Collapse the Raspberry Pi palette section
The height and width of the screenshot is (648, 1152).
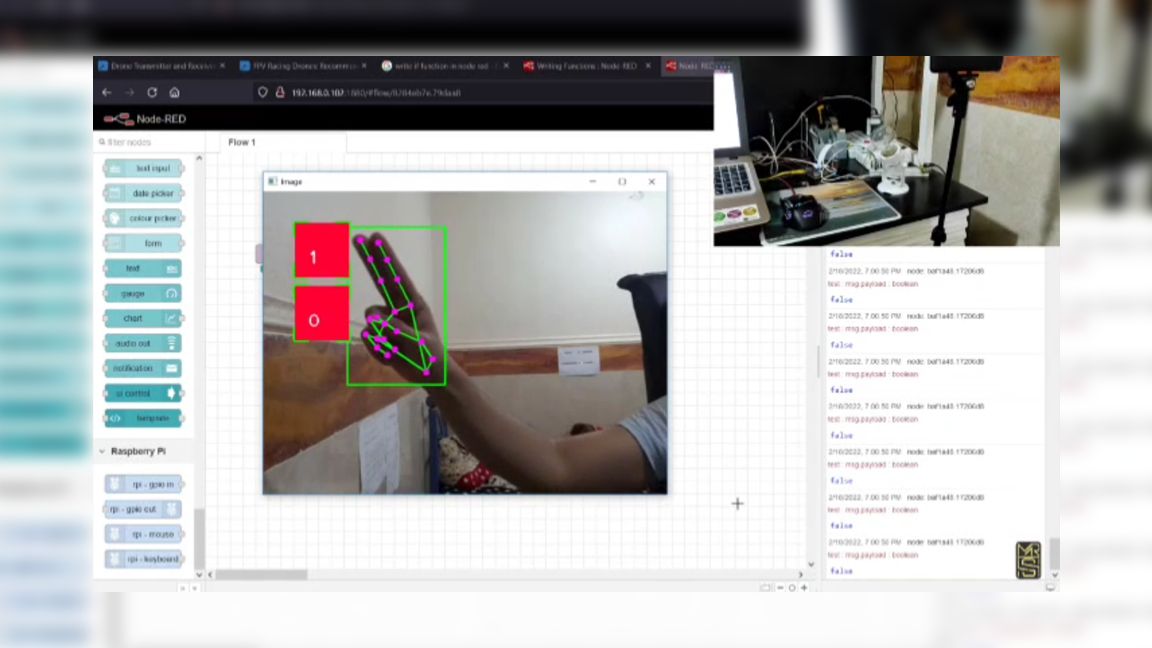tap(100, 451)
